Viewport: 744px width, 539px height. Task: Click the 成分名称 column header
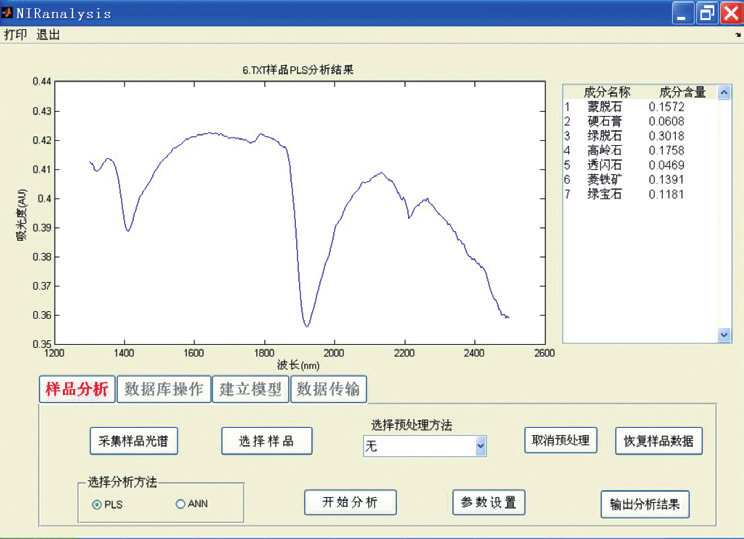click(x=607, y=92)
